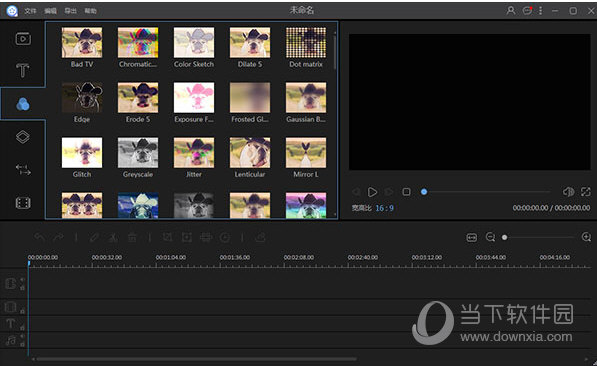Image resolution: width=597 pixels, height=366 pixels.
Task: Open the Media library sidebar tab
Action: 23,38
